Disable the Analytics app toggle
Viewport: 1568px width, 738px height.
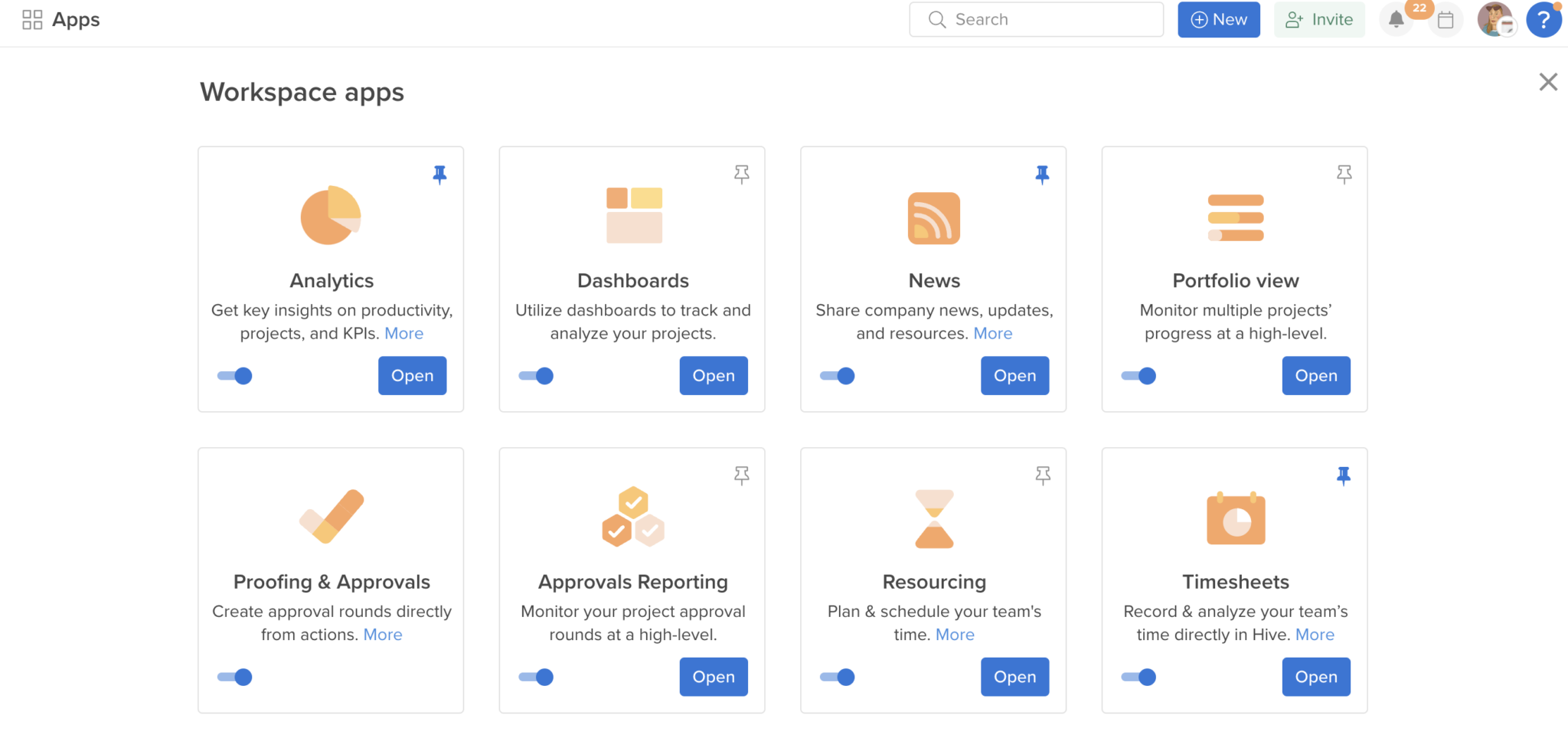pyautogui.click(x=234, y=375)
